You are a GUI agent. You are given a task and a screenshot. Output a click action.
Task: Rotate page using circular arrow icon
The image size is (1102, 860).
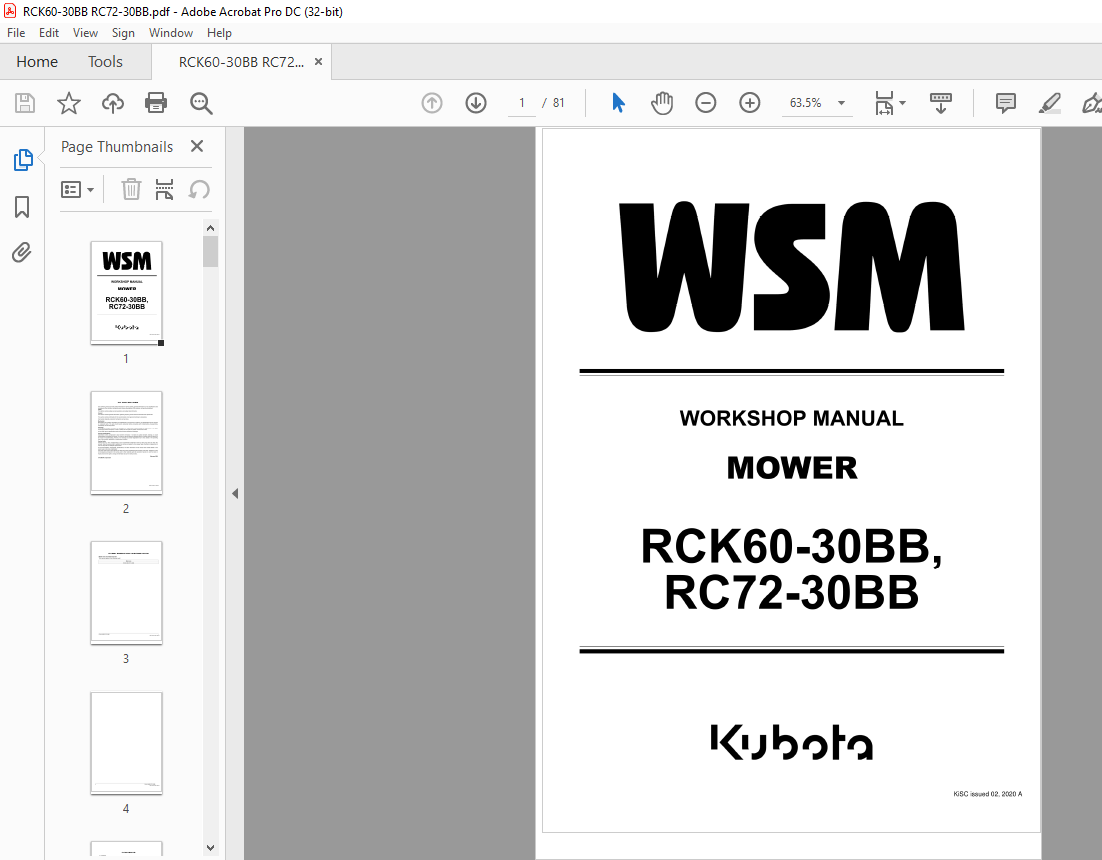pyautogui.click(x=199, y=189)
